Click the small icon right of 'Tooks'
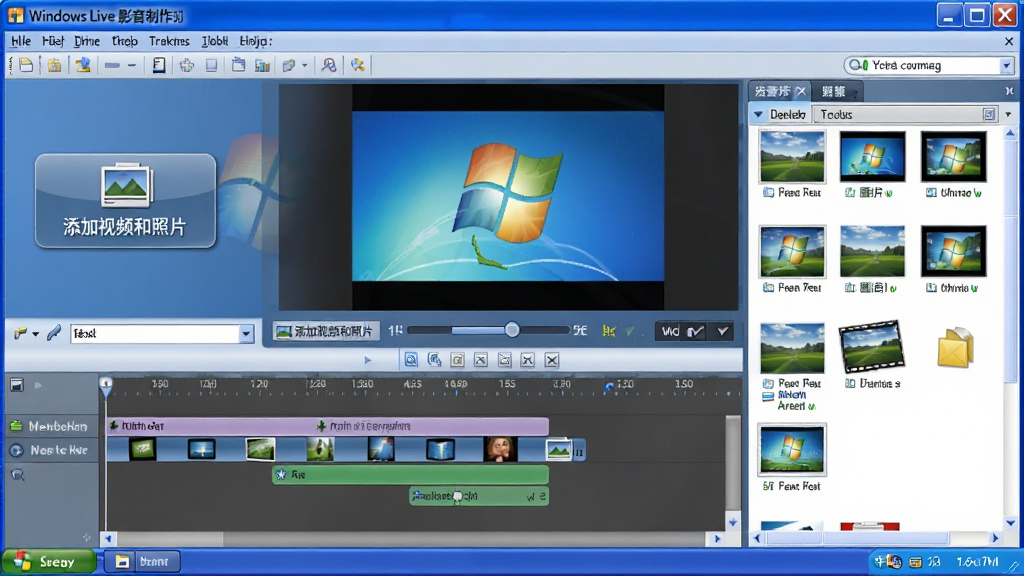1024x576 pixels. 989,115
